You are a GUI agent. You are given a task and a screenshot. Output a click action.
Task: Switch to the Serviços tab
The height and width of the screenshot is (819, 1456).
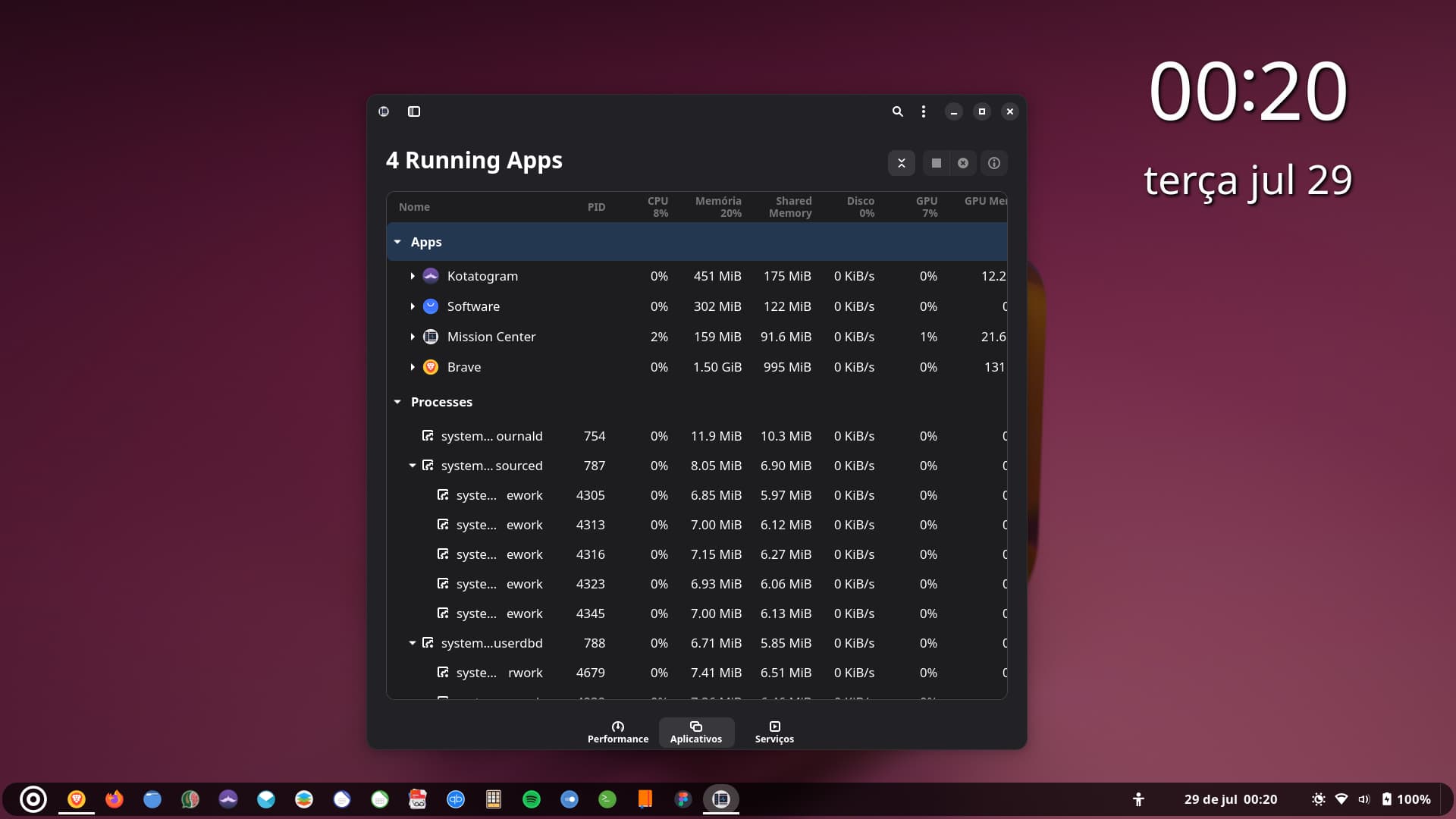tap(774, 732)
